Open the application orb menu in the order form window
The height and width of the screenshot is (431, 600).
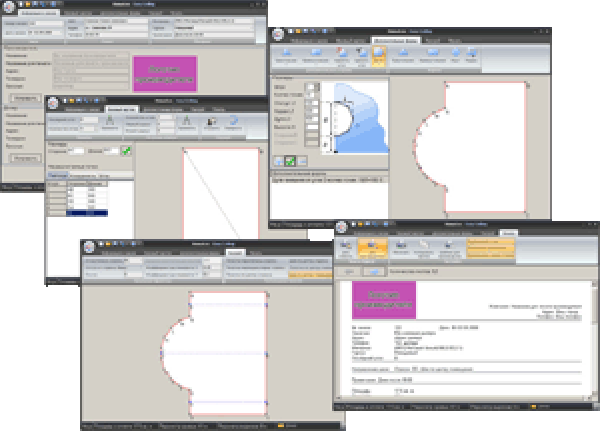[x=8, y=7]
